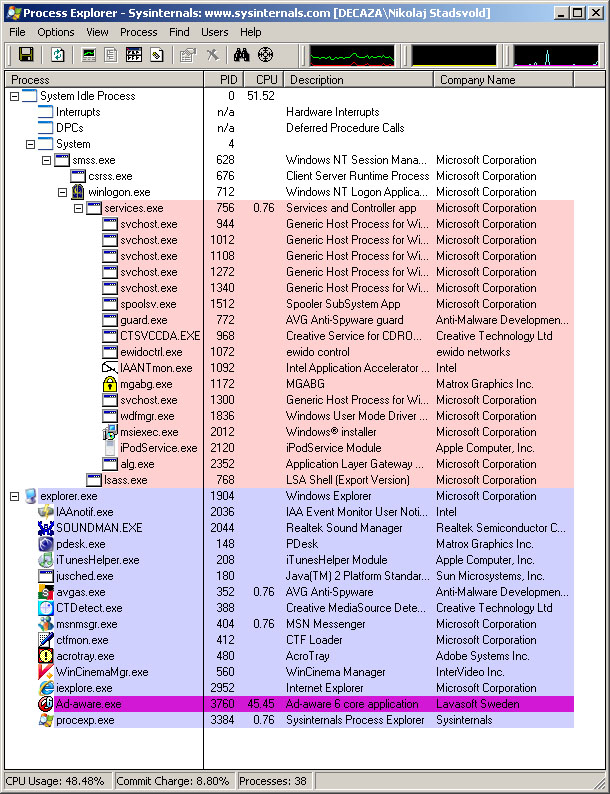Click the IAANTmon.exe process icon
The height and width of the screenshot is (794, 610).
point(109,368)
